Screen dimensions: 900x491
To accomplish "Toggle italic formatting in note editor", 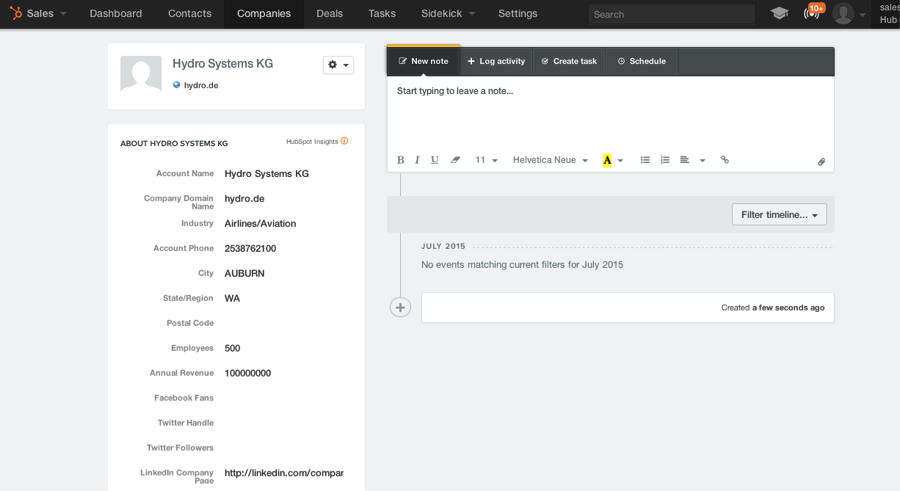I will pyautogui.click(x=417, y=160).
